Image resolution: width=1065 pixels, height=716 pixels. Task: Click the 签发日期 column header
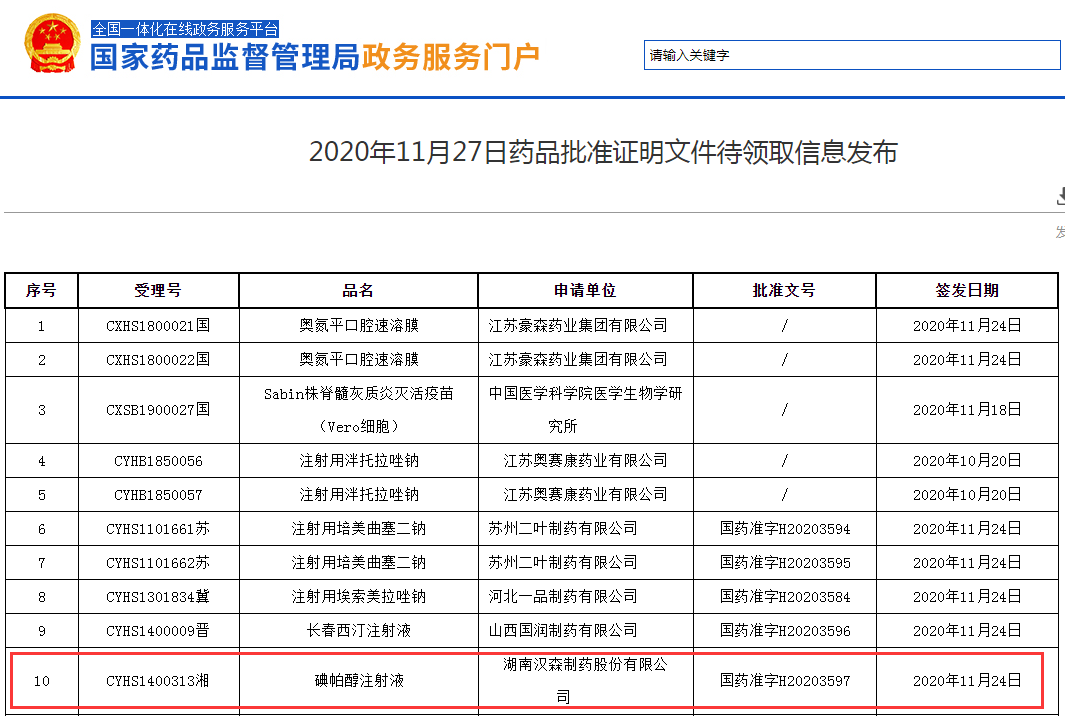coord(967,291)
